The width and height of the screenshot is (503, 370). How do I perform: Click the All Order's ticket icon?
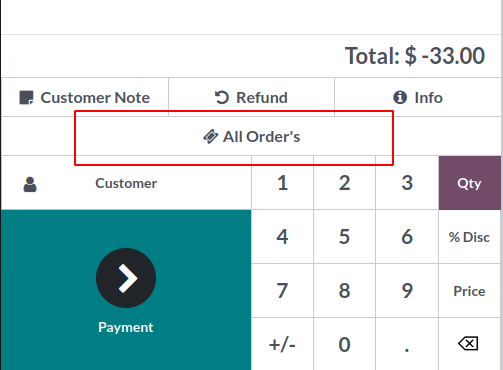point(211,137)
